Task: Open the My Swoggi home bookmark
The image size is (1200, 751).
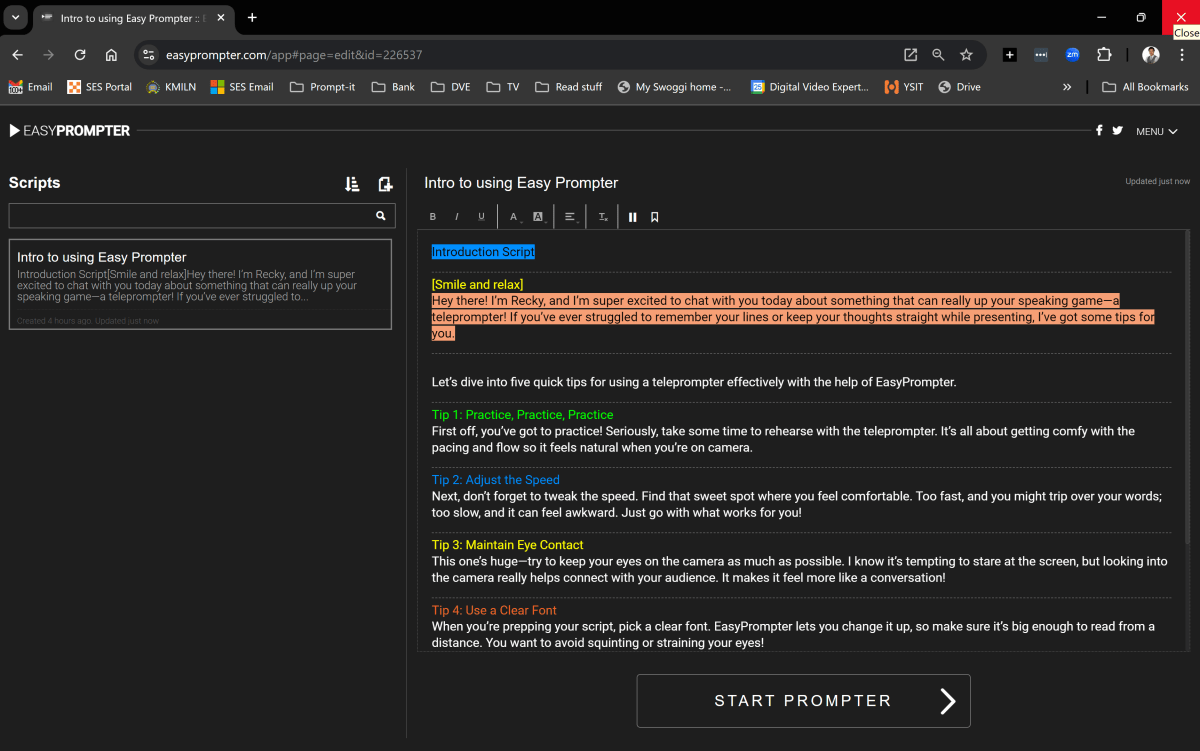Action: [674, 87]
